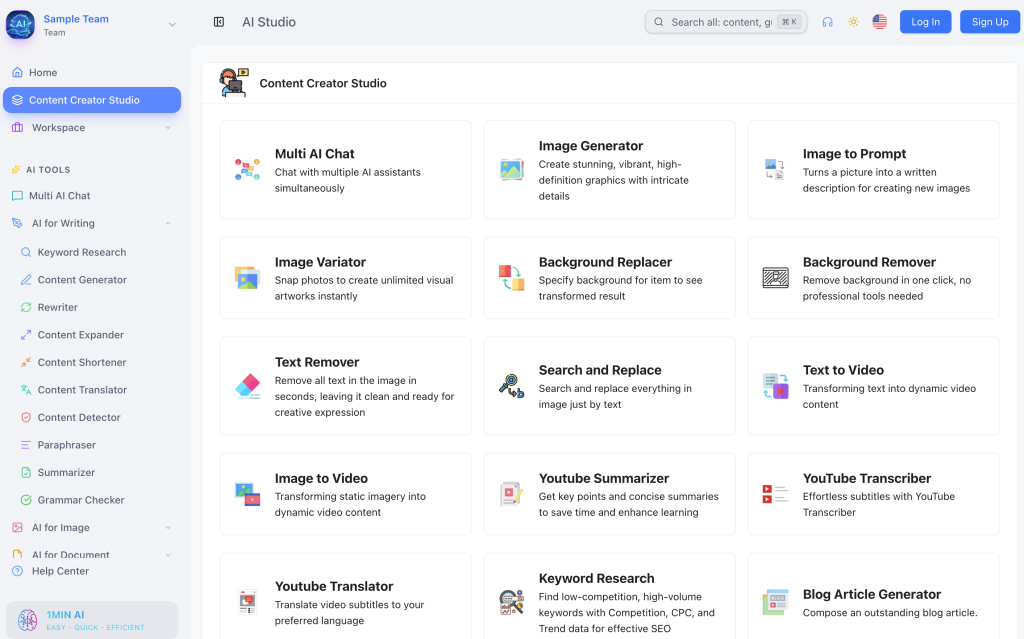
Task: Expand the AI for Image section
Action: point(168,527)
